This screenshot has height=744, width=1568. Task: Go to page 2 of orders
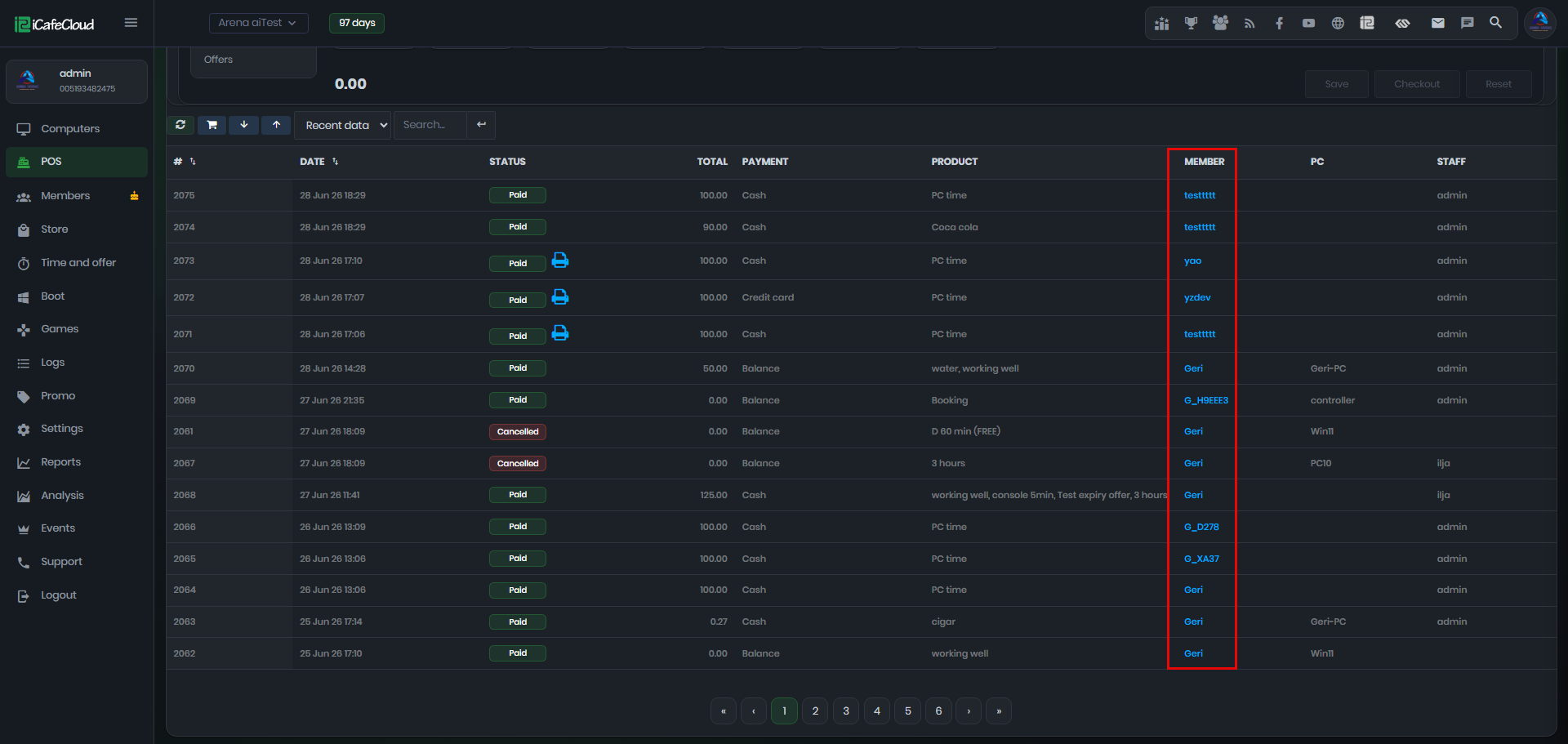[815, 711]
